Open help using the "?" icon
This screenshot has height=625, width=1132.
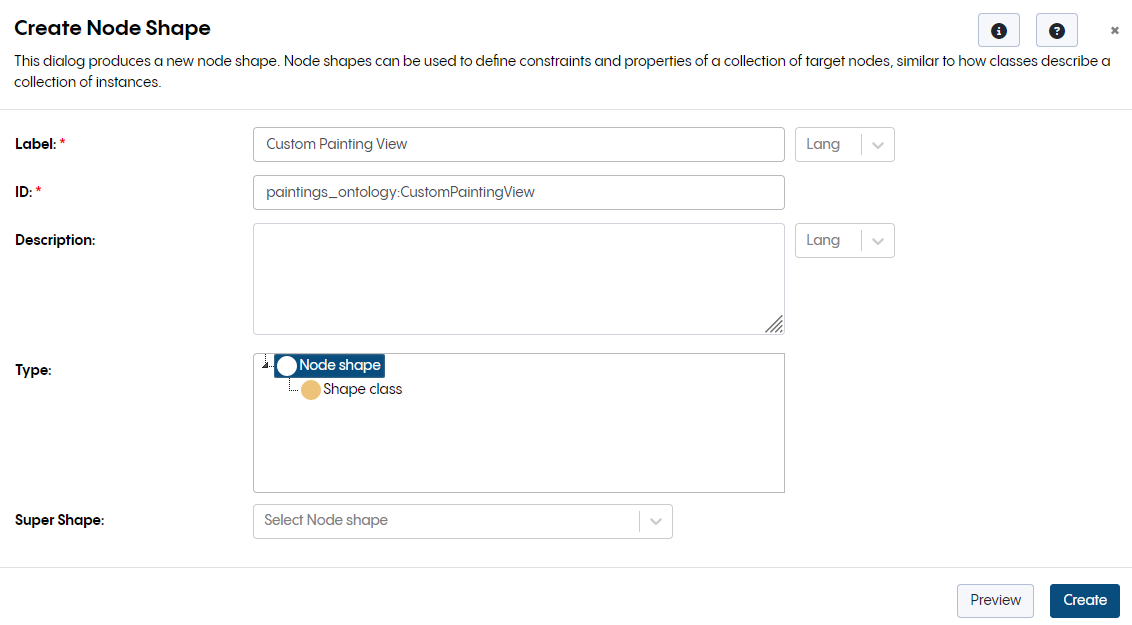click(1056, 30)
